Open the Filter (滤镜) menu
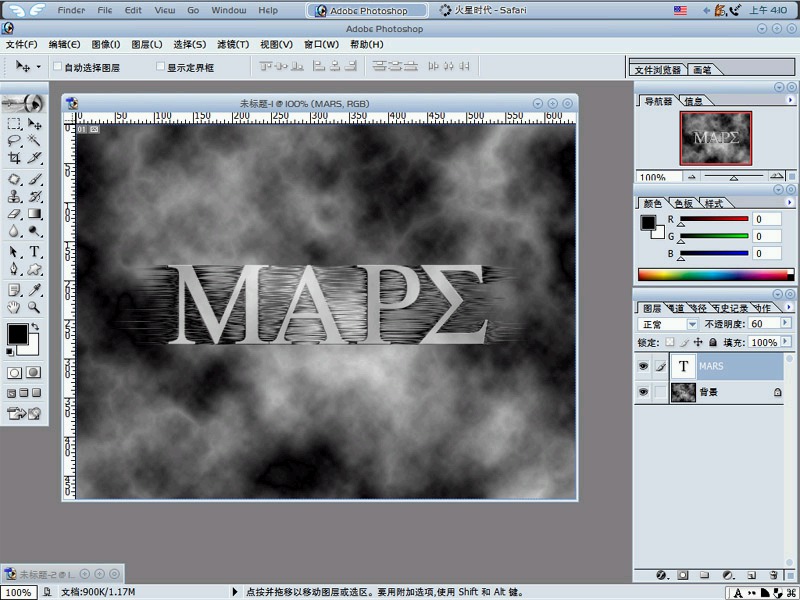This screenshot has height=600, width=800. (232, 45)
